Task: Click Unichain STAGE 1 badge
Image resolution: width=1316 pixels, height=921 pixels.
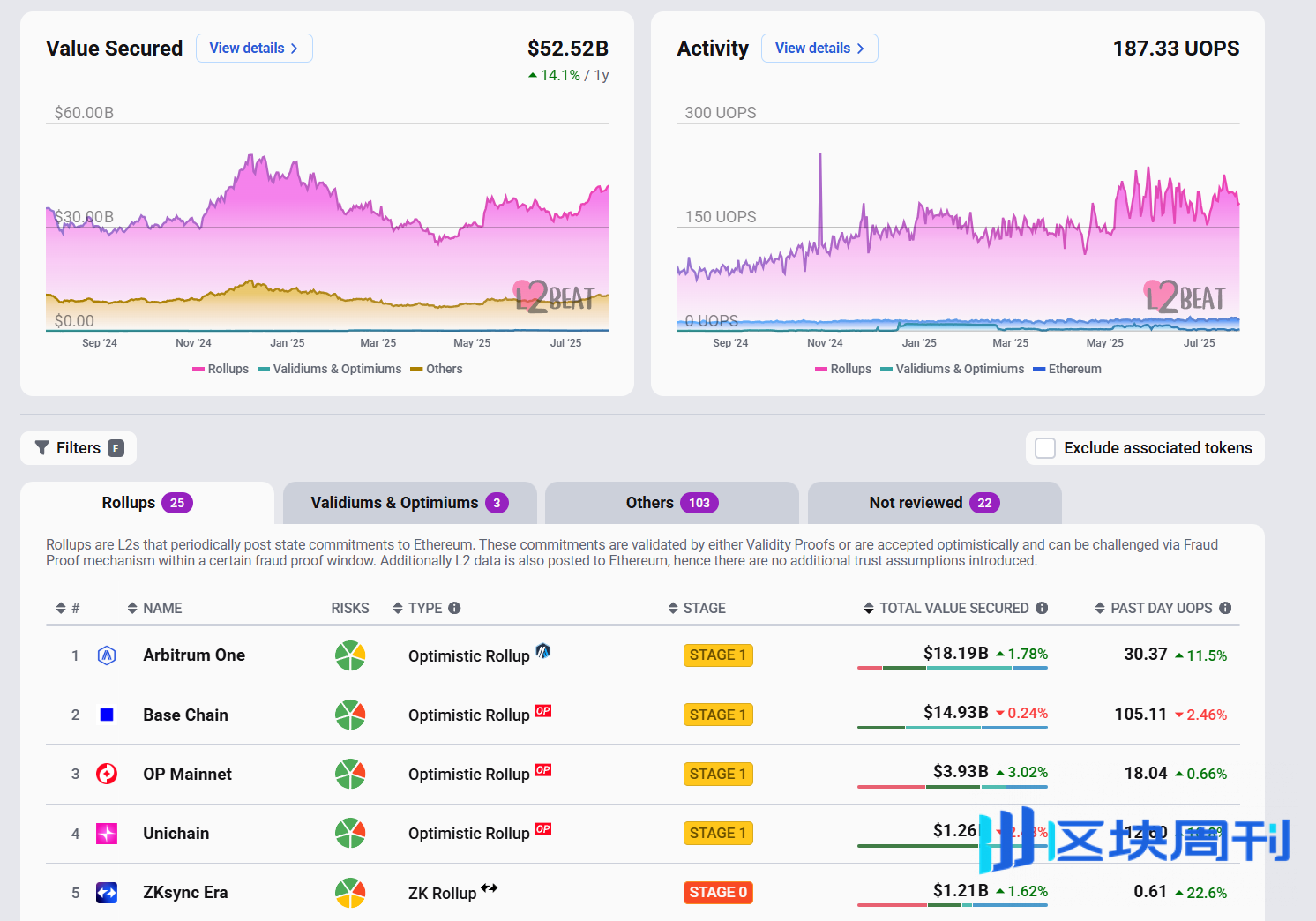Action: 718,833
